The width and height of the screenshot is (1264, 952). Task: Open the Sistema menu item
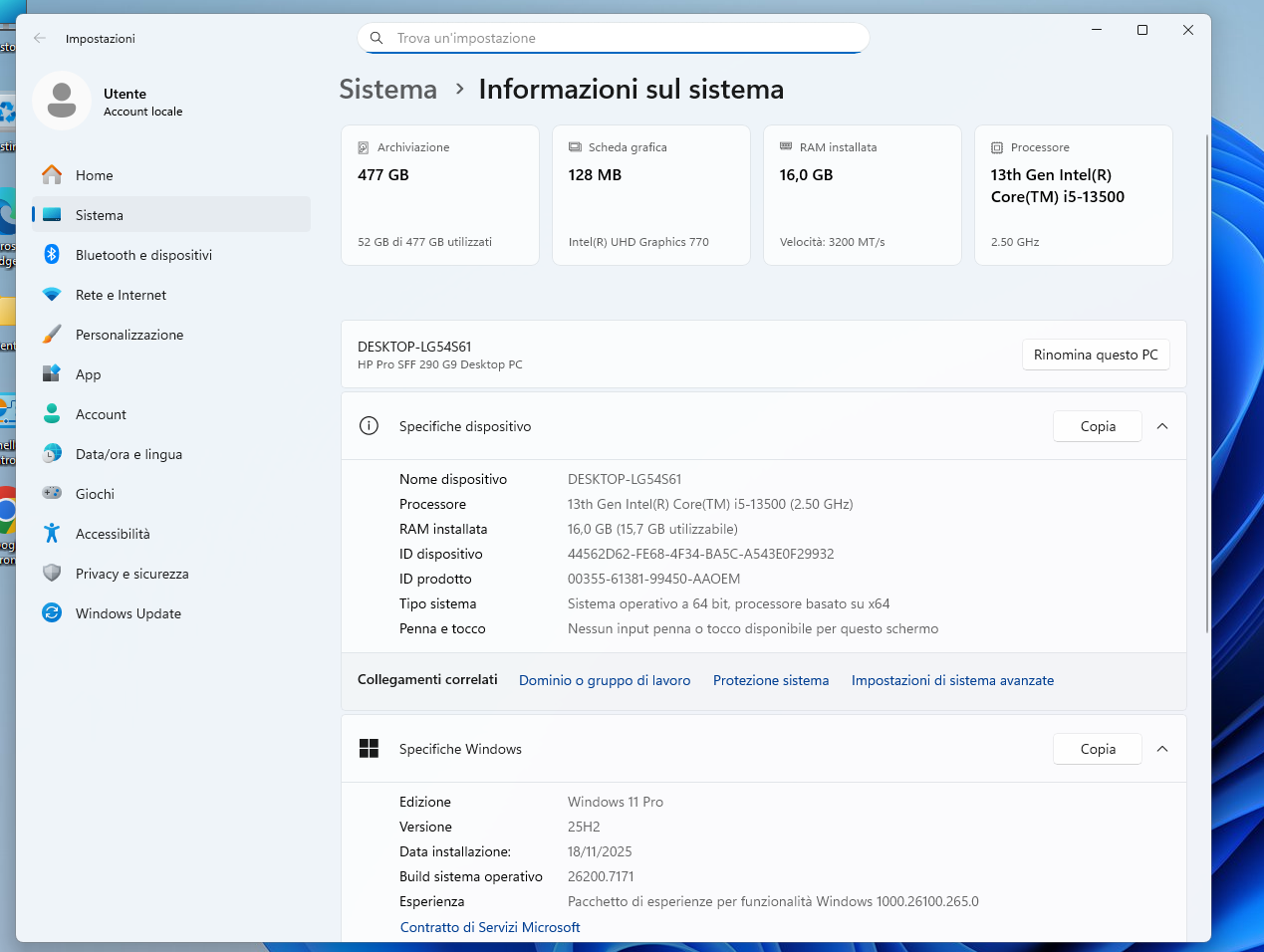pos(171,215)
